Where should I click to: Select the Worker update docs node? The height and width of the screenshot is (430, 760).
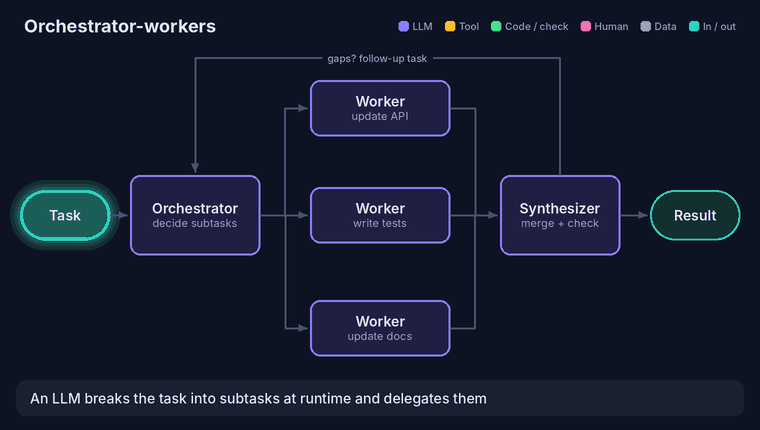coord(380,328)
